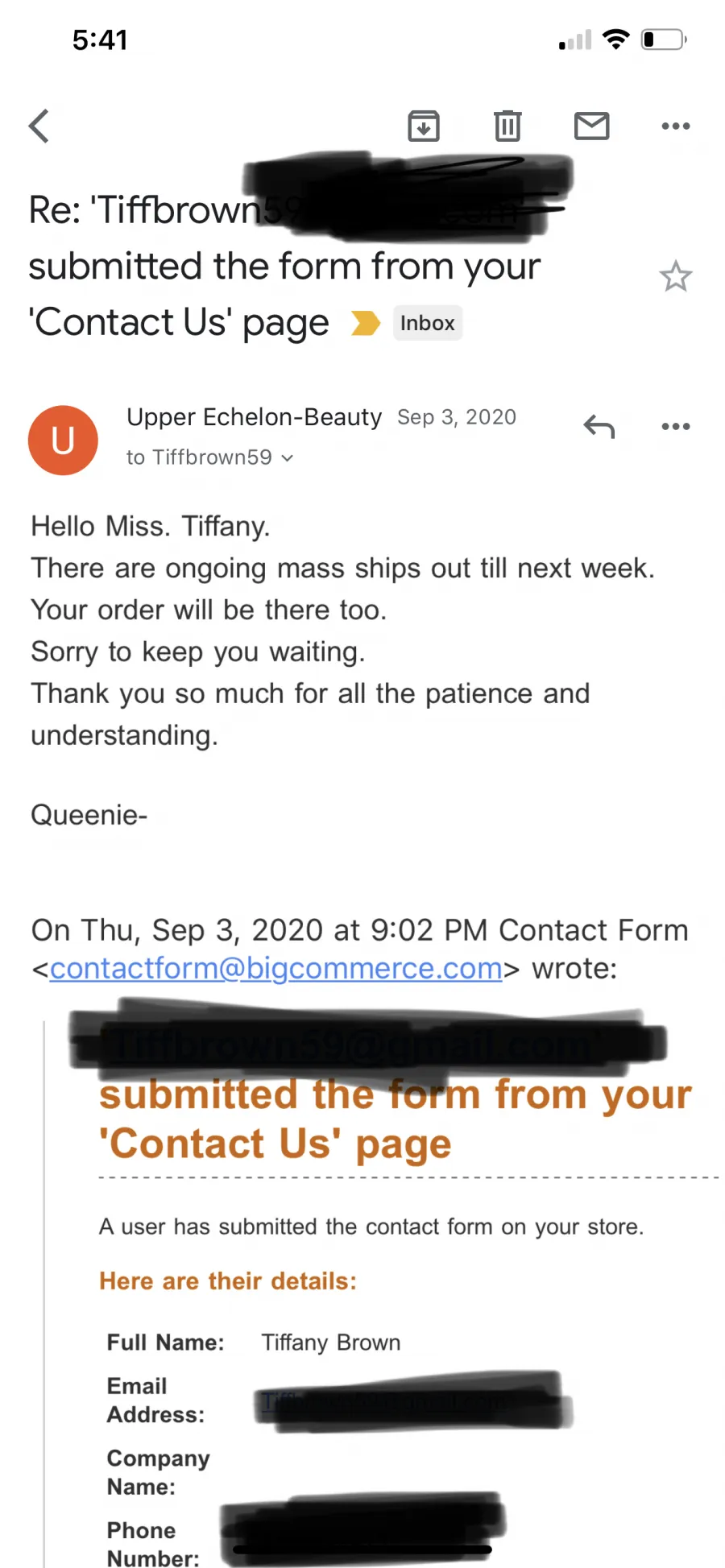Star this email conversation
Image resolution: width=725 pixels, height=1568 pixels.
[675, 276]
